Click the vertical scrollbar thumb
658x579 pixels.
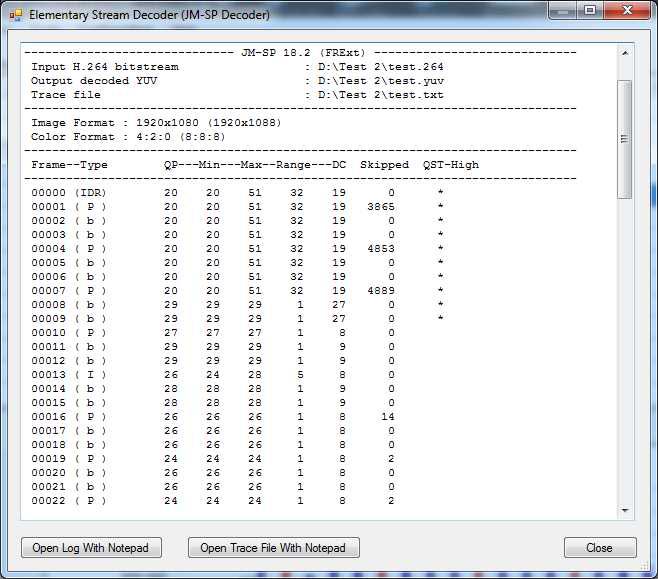pyautogui.click(x=626, y=138)
